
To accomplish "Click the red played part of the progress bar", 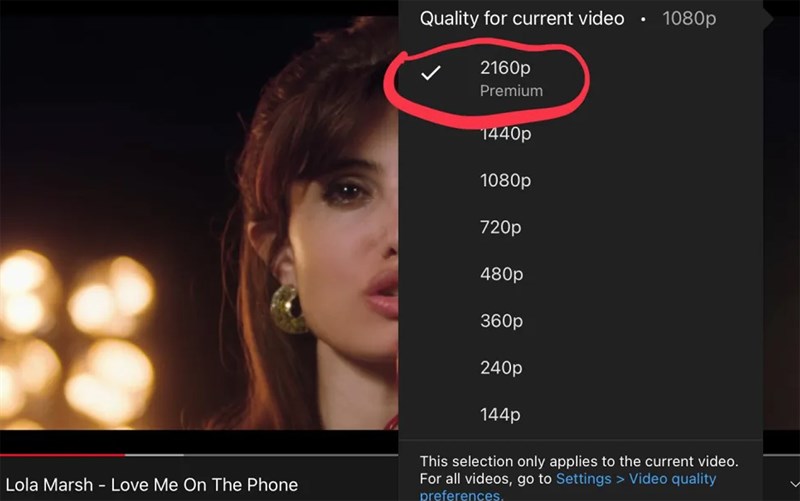I will pyautogui.click(x=60, y=454).
